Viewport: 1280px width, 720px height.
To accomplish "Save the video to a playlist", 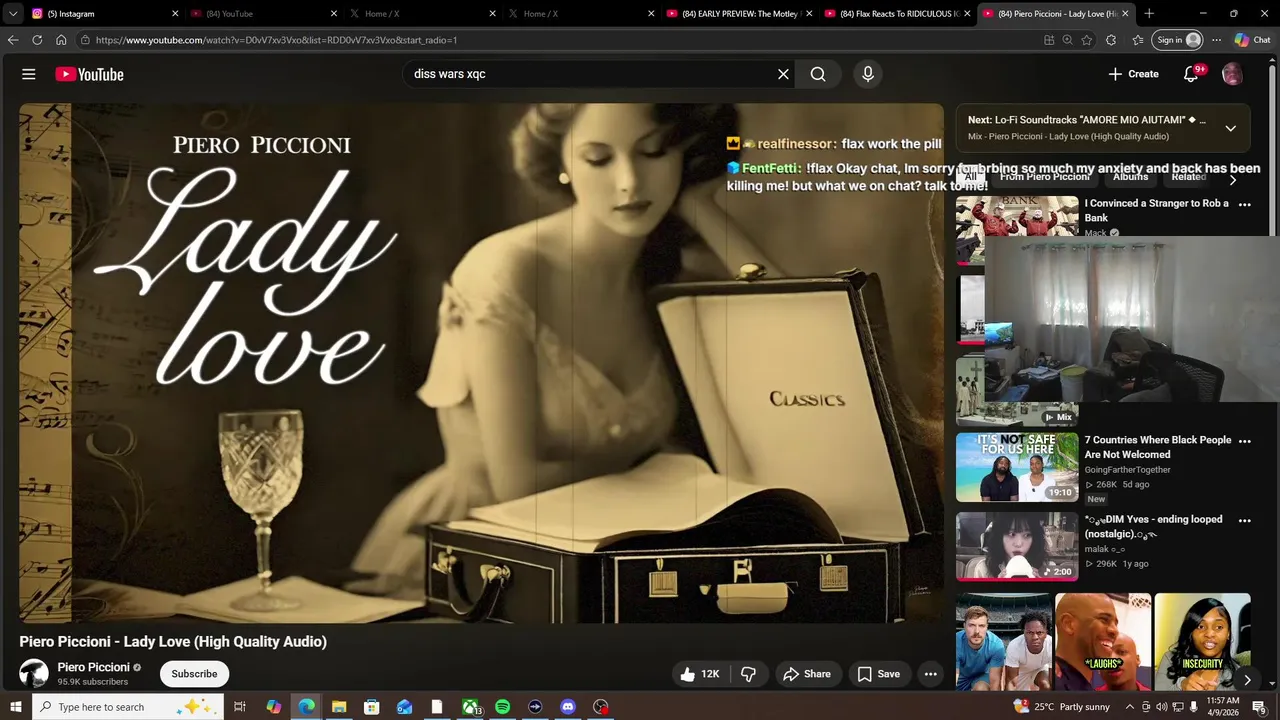I will tap(879, 674).
